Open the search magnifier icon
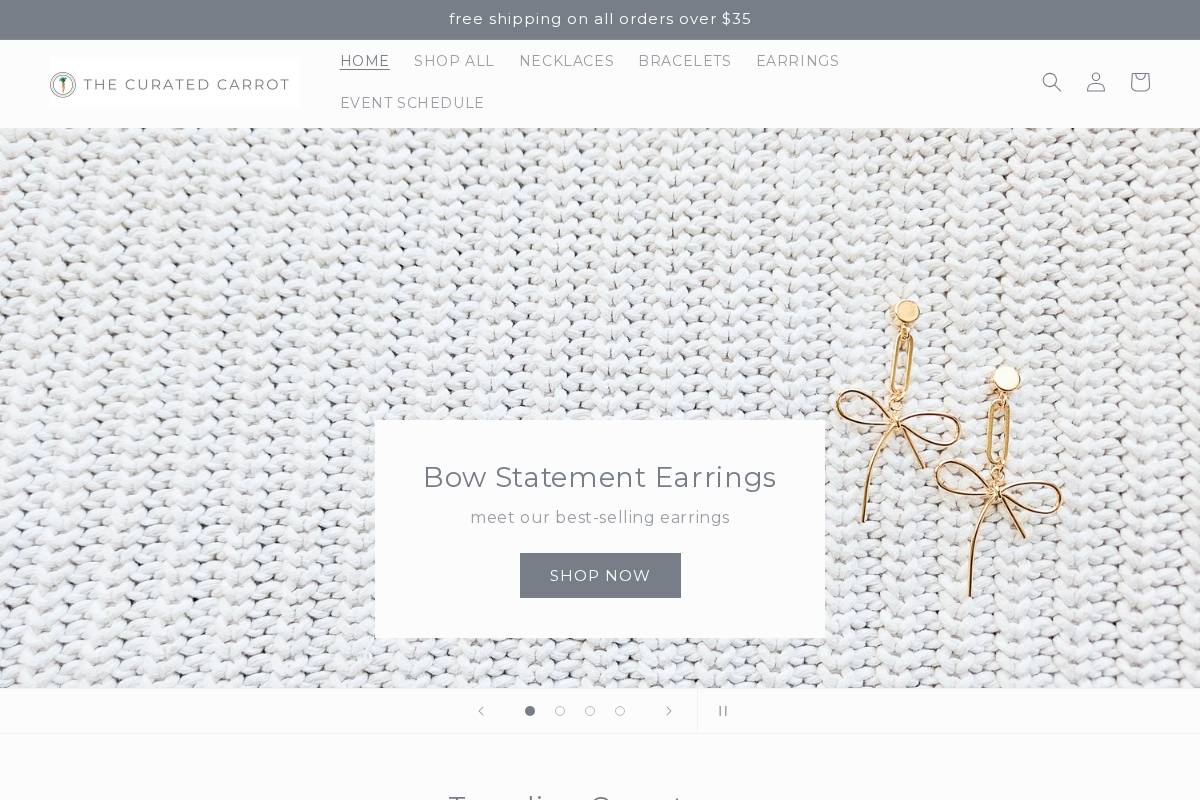 tap(1051, 82)
